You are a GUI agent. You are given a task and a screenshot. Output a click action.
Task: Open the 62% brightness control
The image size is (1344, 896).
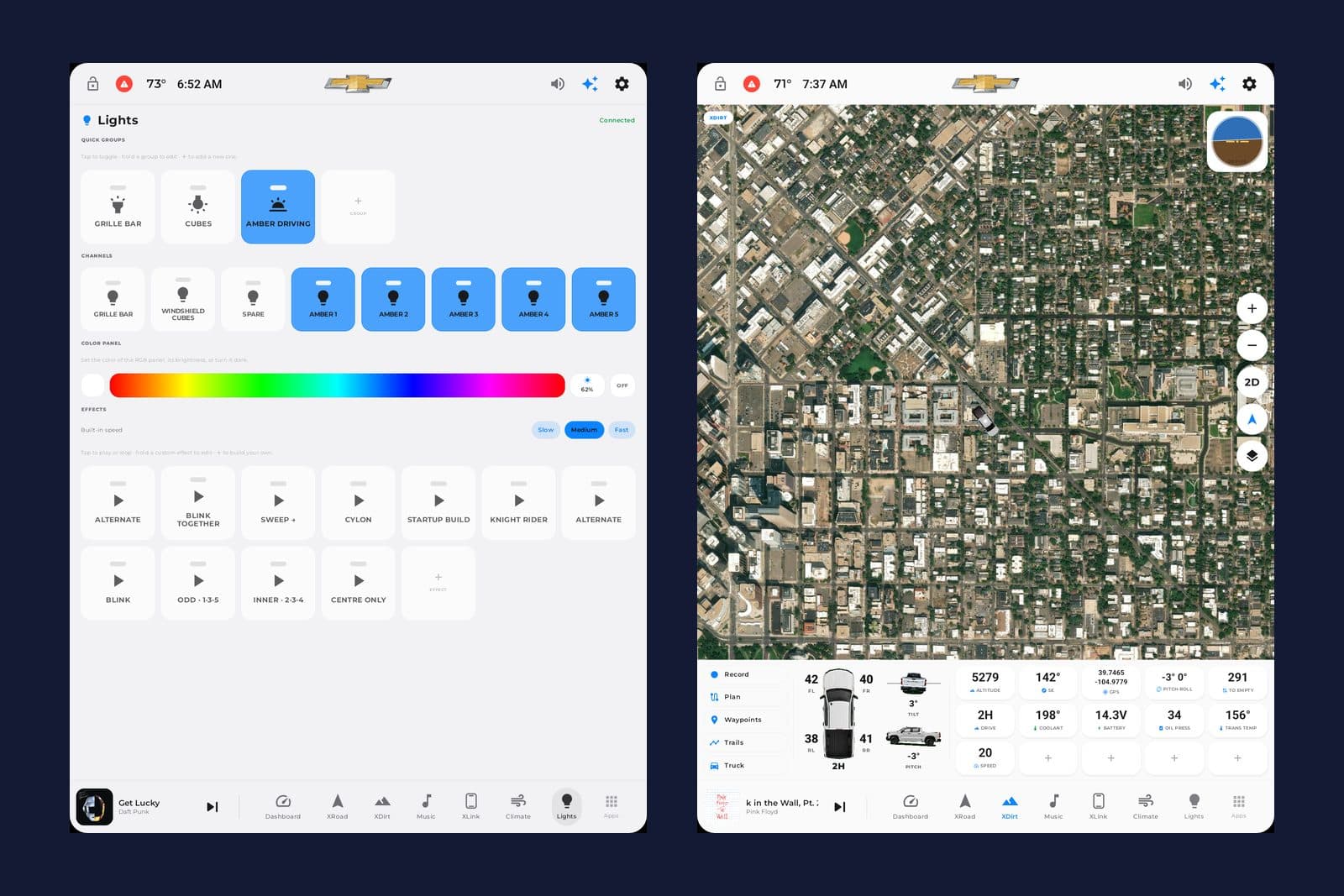[587, 385]
